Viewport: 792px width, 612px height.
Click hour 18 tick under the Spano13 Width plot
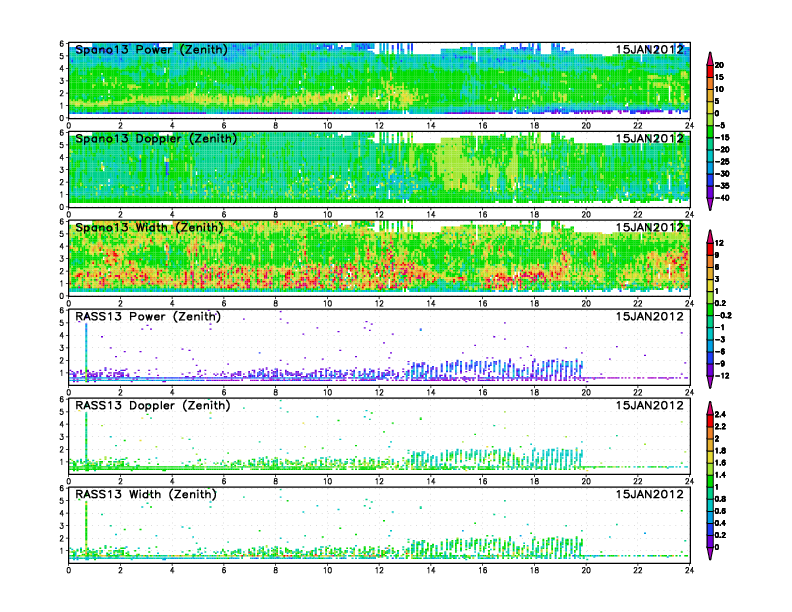534,303
